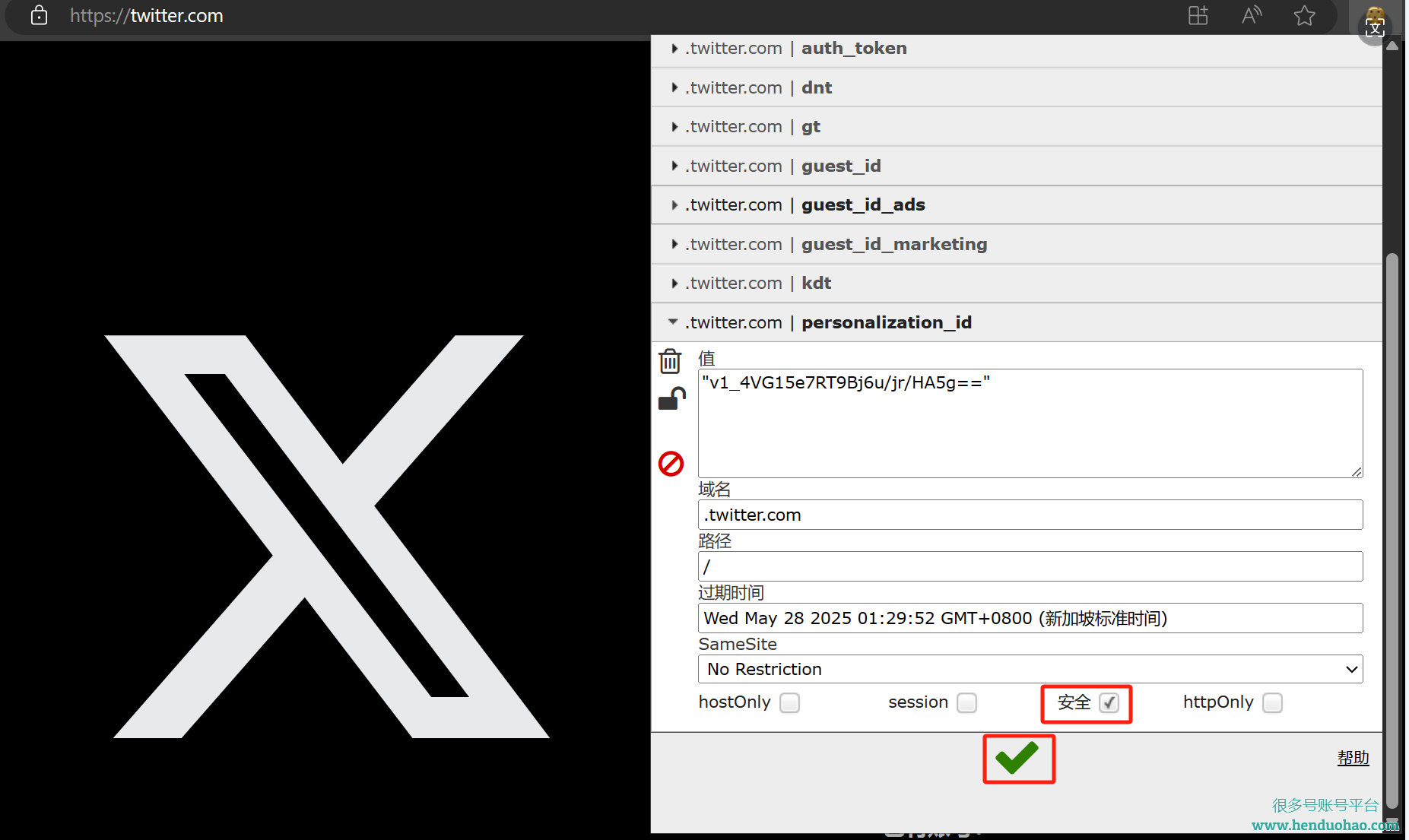
Task: Uncheck the 安全 secure checkbox
Action: pyautogui.click(x=1109, y=702)
